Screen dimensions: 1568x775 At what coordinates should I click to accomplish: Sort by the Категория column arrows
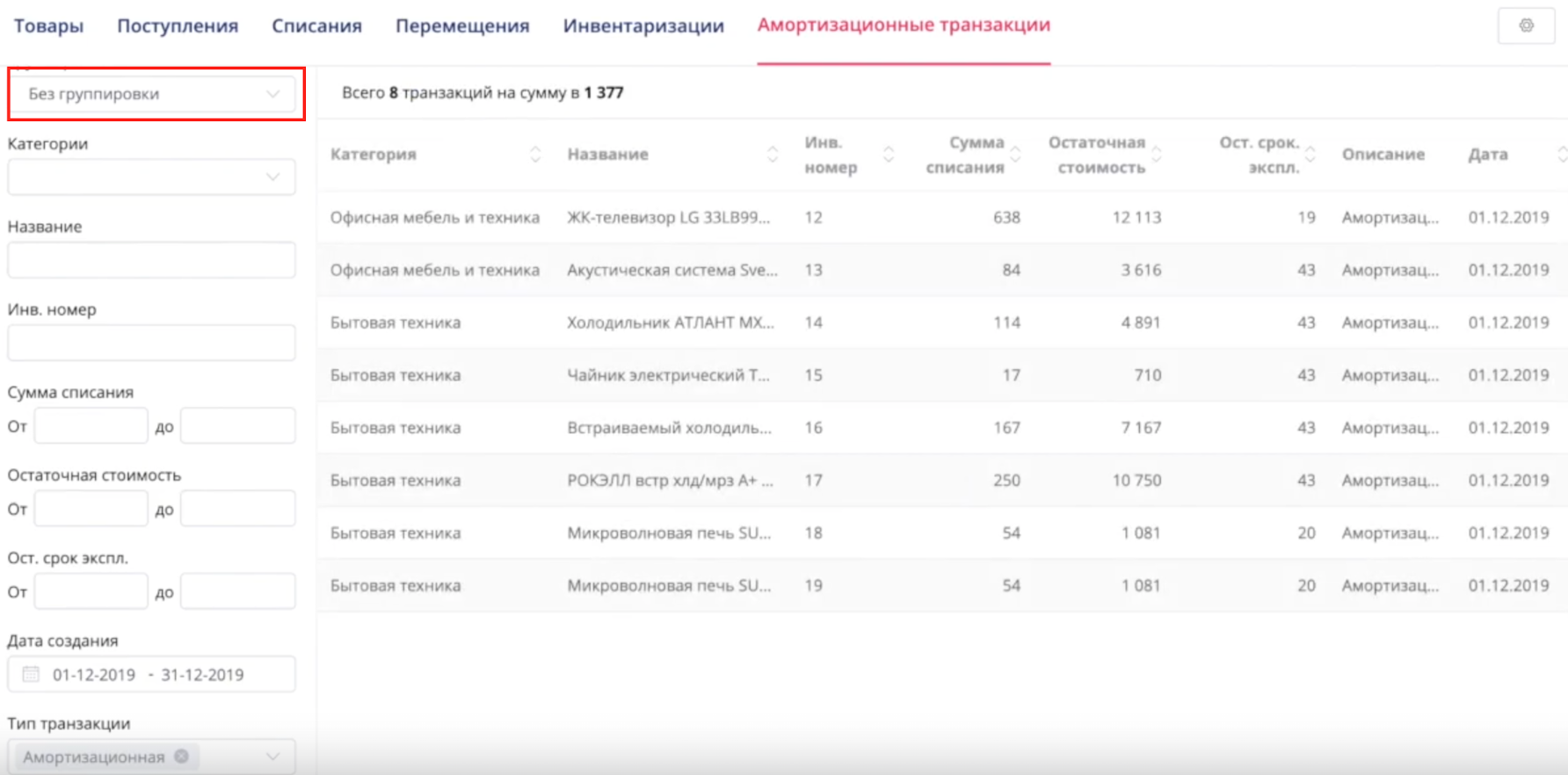coord(535,155)
